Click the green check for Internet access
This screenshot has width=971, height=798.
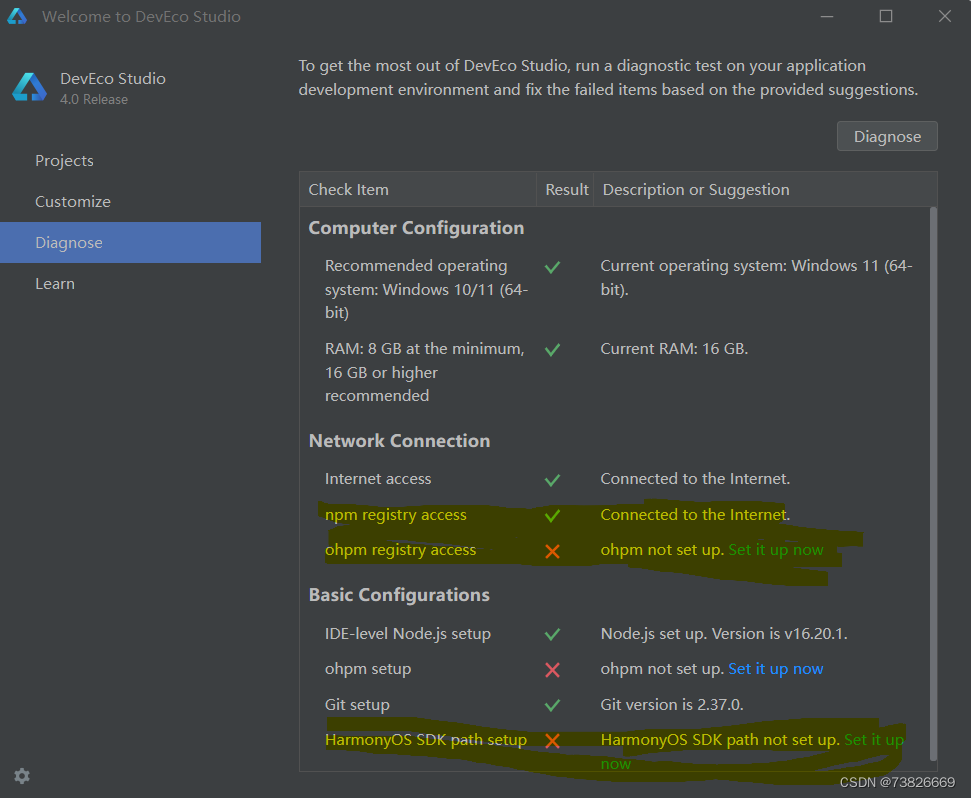(x=552, y=480)
